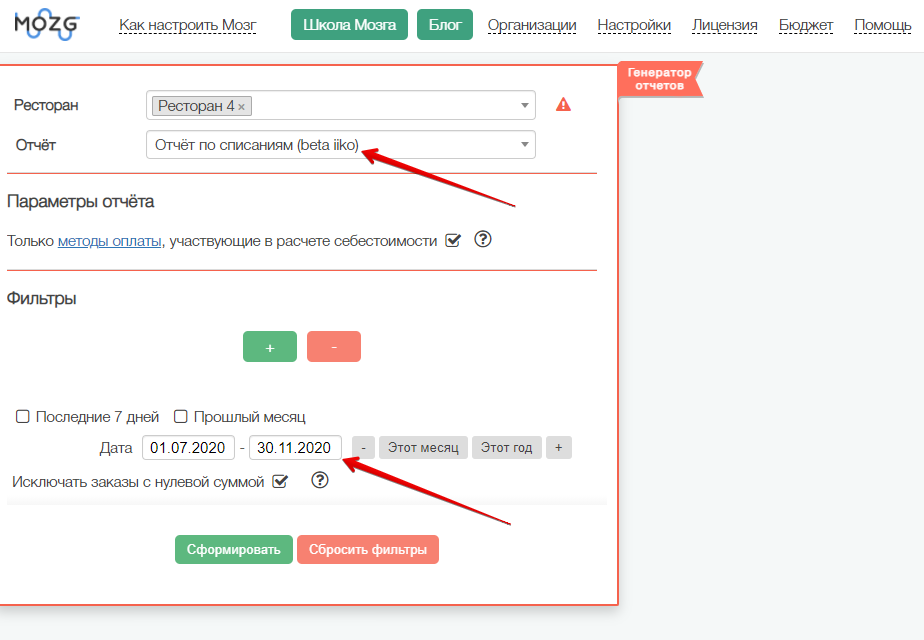Open help icon next to payment methods option

click(x=483, y=239)
